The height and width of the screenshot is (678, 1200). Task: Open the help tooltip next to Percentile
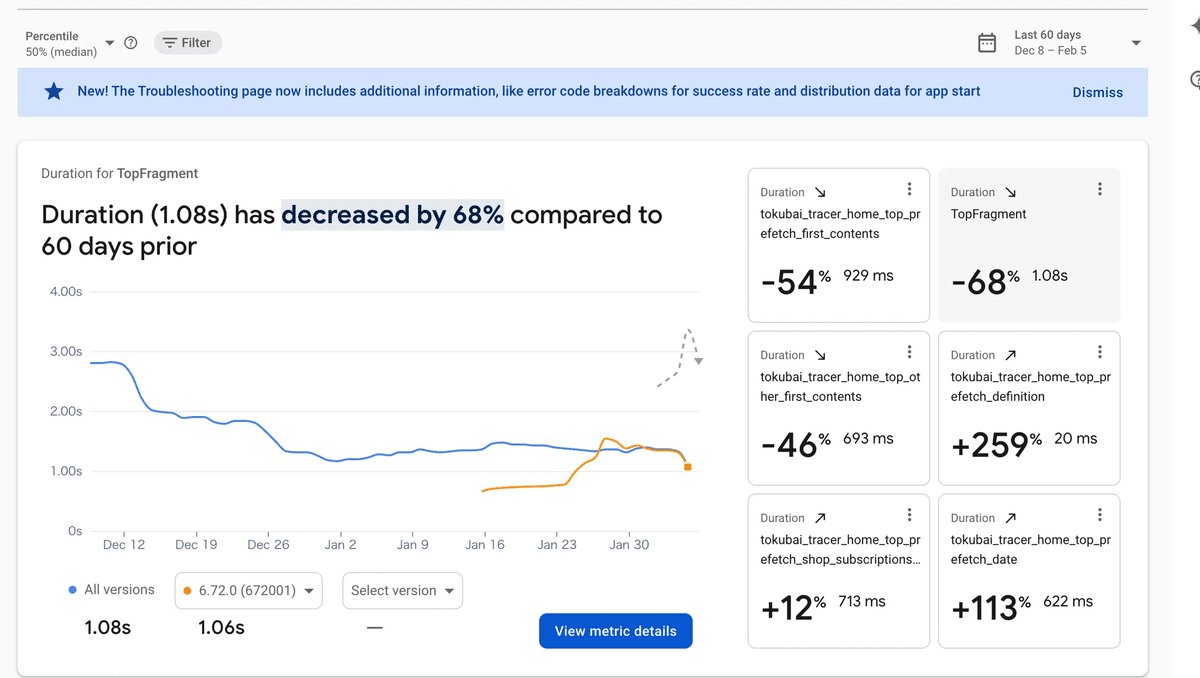pos(130,43)
